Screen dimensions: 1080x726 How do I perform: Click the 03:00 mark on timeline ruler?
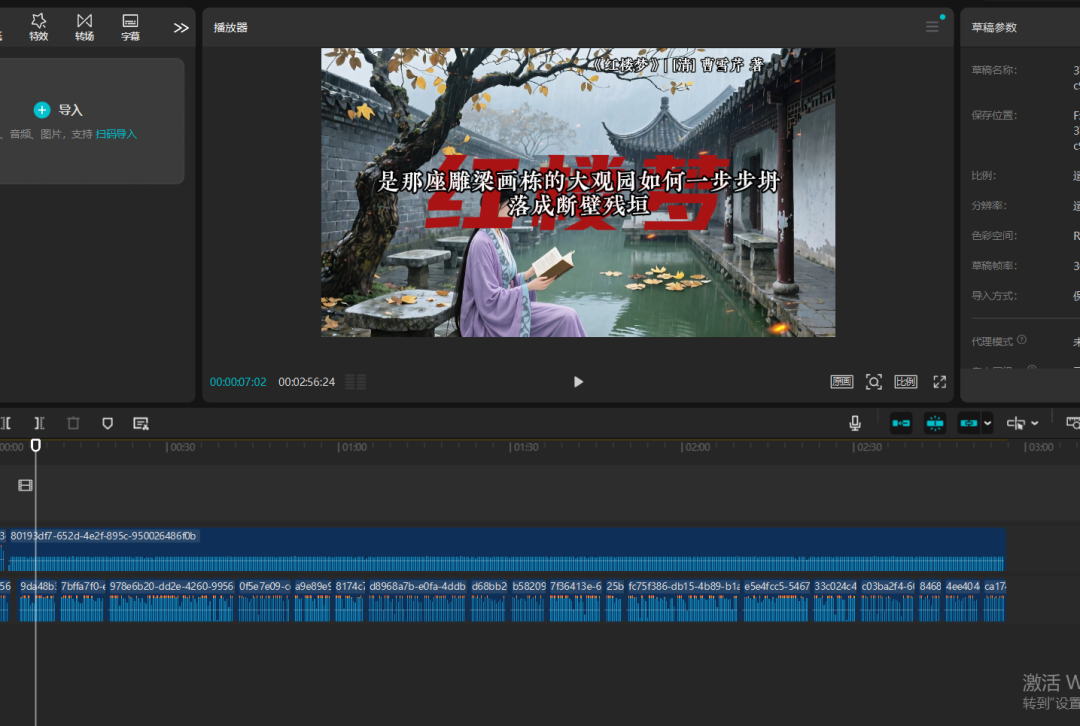(1039, 447)
